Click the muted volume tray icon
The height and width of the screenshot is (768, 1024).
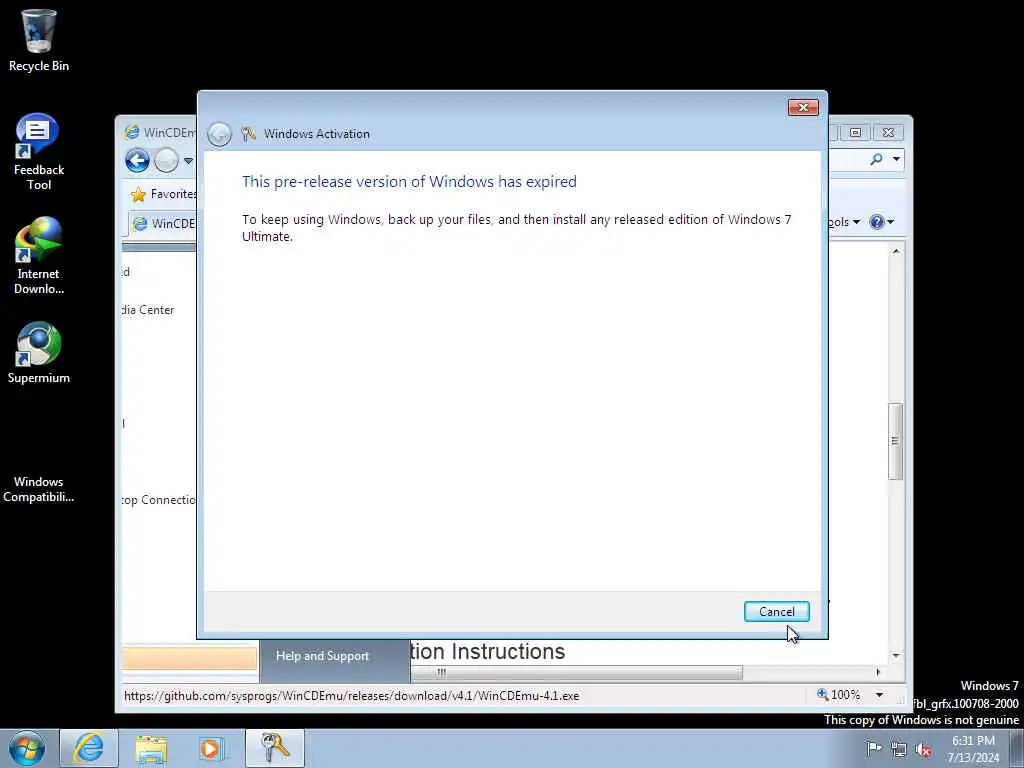[923, 749]
